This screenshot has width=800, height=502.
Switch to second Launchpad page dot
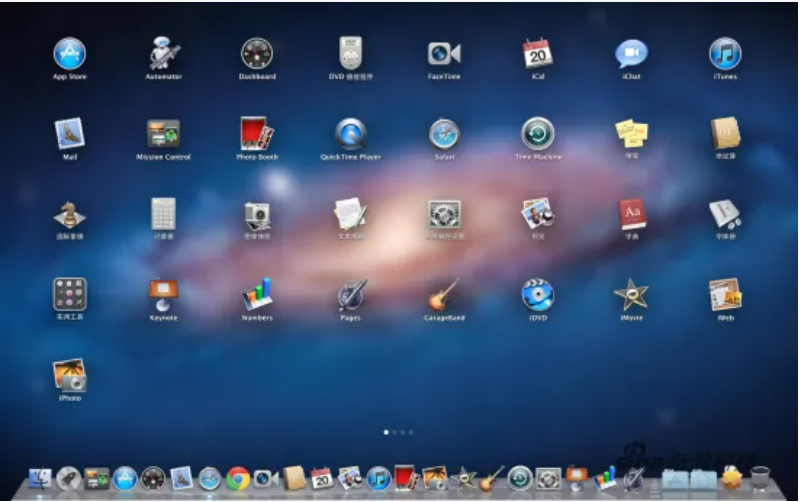395,432
